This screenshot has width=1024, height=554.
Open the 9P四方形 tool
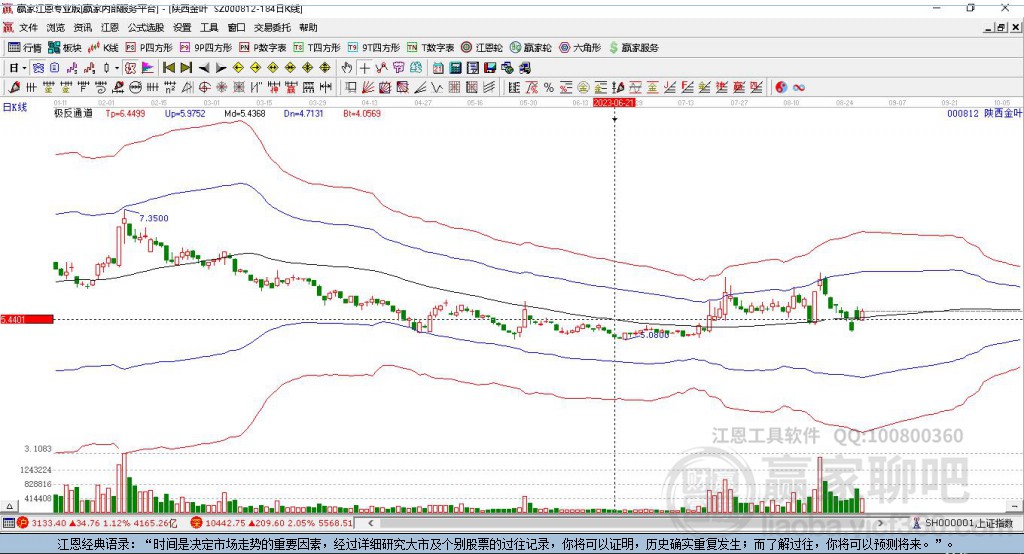205,48
